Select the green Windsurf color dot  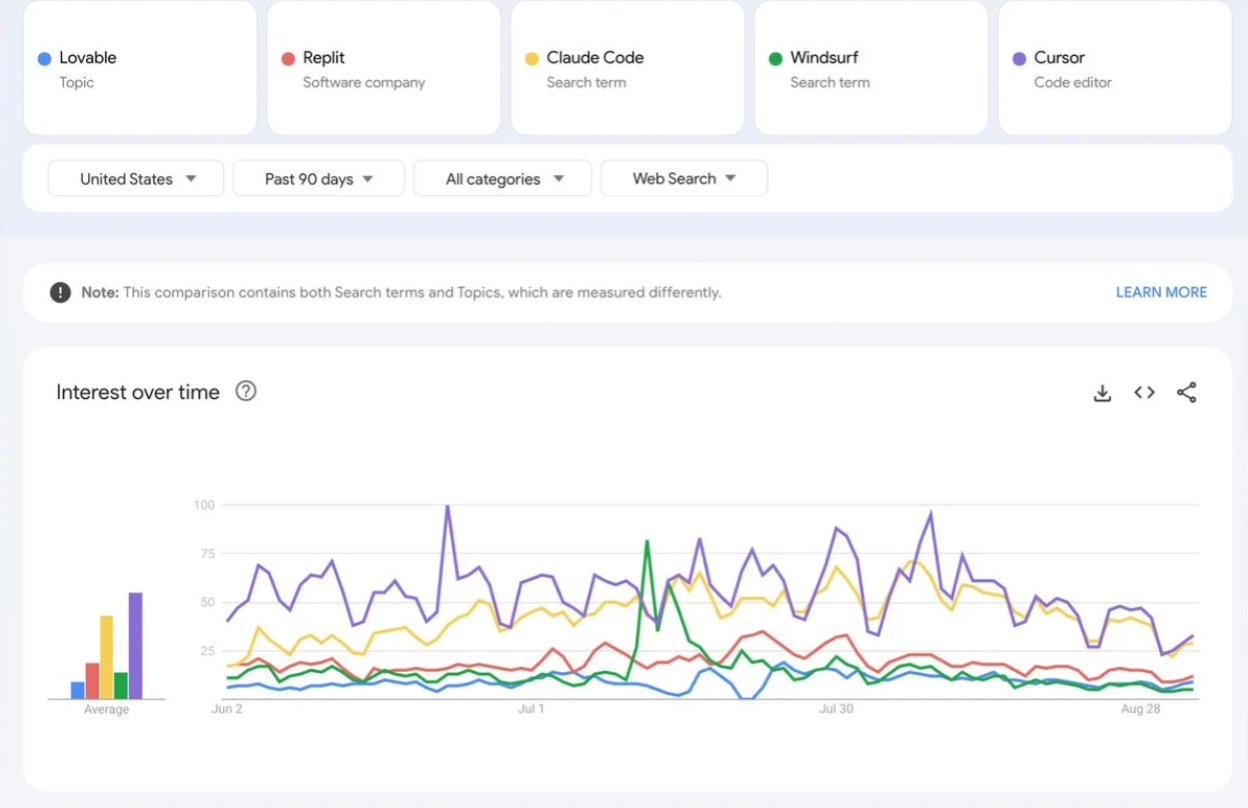(x=775, y=59)
